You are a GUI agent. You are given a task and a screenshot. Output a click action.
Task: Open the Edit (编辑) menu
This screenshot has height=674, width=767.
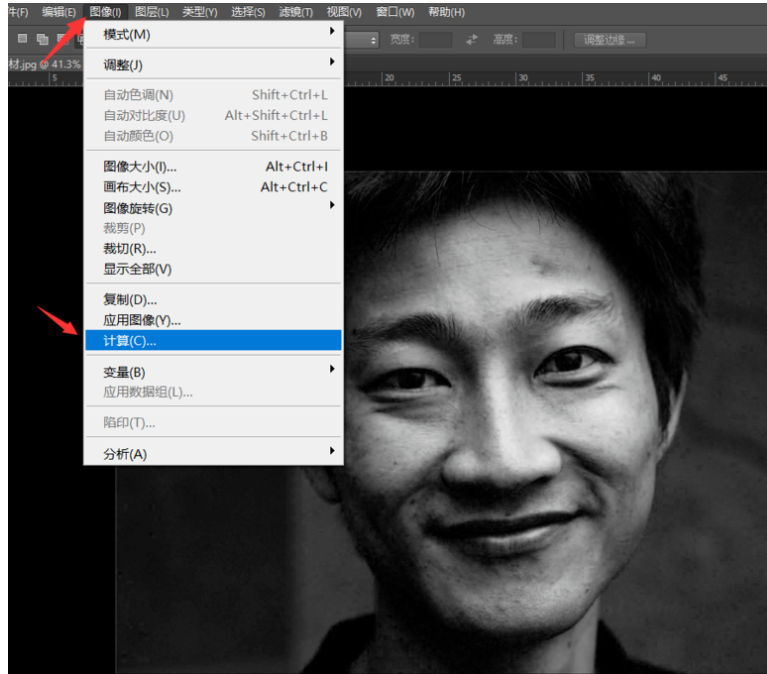pyautogui.click(x=59, y=12)
